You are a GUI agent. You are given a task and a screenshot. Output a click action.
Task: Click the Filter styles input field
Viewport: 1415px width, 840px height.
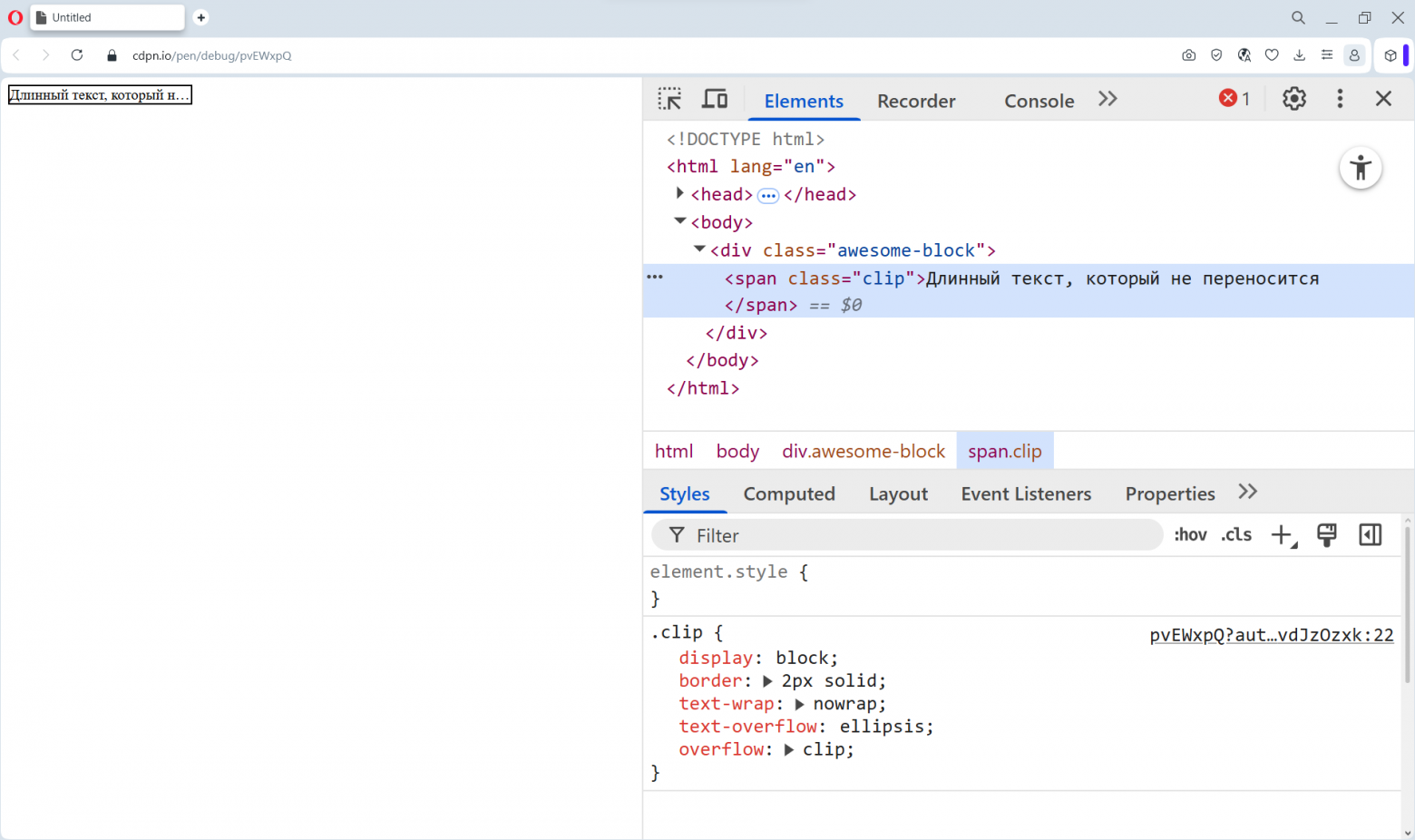[907, 535]
